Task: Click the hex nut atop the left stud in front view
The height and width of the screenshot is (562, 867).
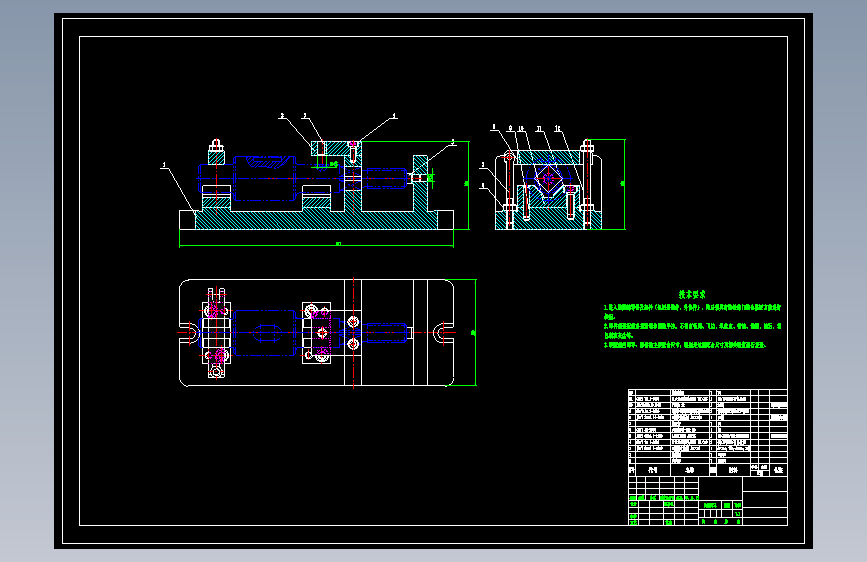Action: coord(216,147)
